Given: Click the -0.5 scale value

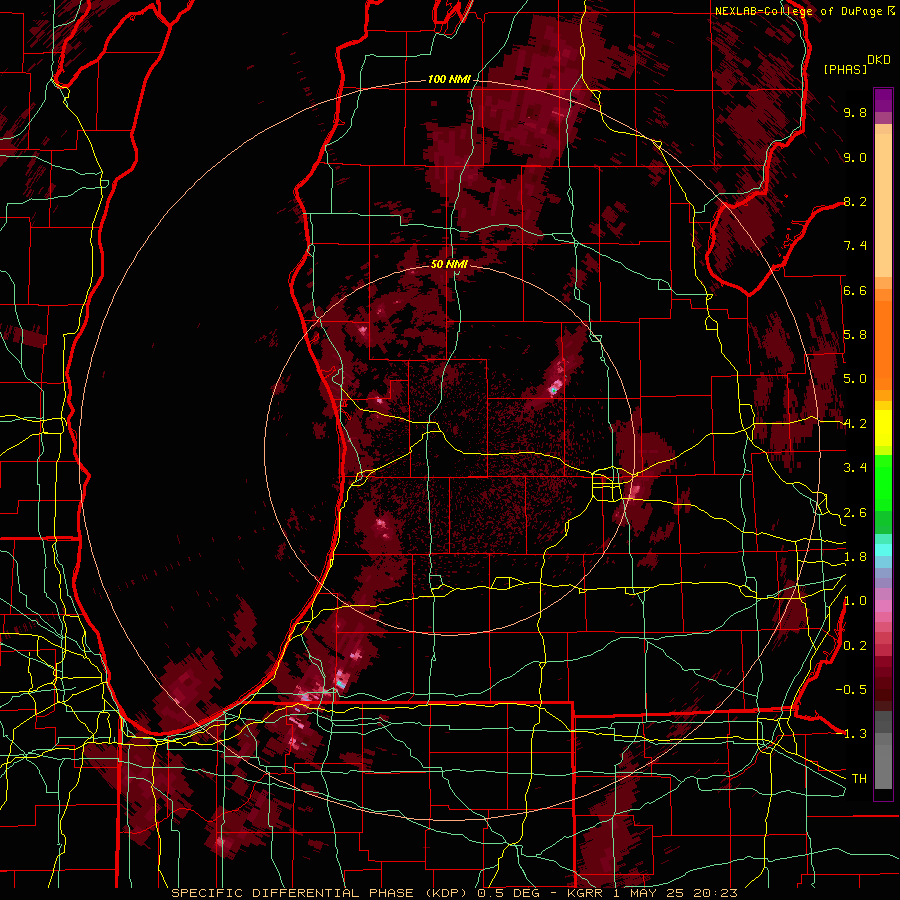Looking at the screenshot, I should (851, 689).
